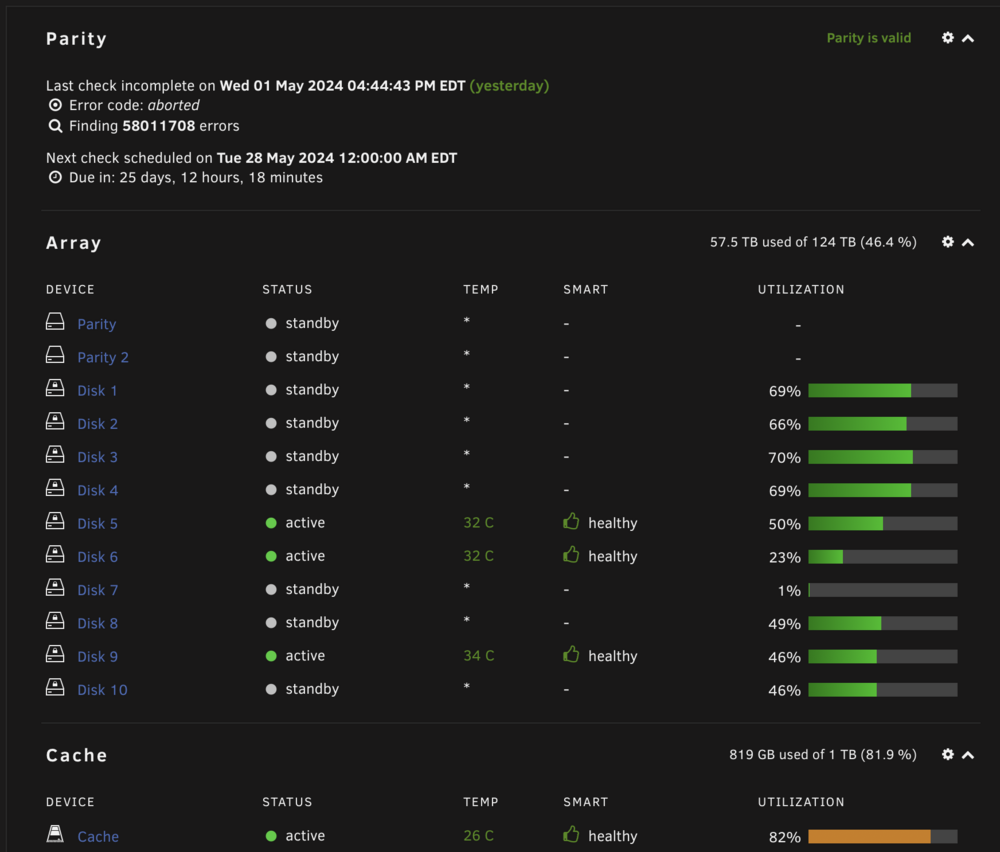
Task: Click the locked drive icon beside Disk 8
Action: (x=55, y=621)
